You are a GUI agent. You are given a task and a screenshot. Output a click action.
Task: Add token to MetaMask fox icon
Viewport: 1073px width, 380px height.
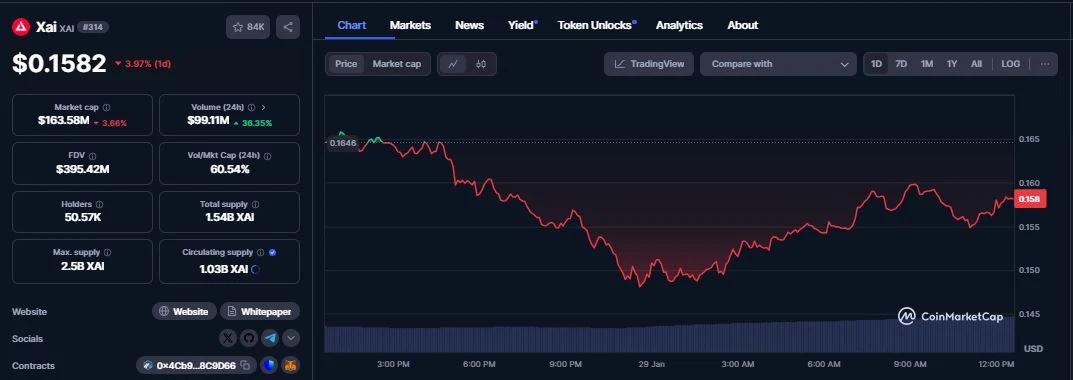tap(291, 366)
